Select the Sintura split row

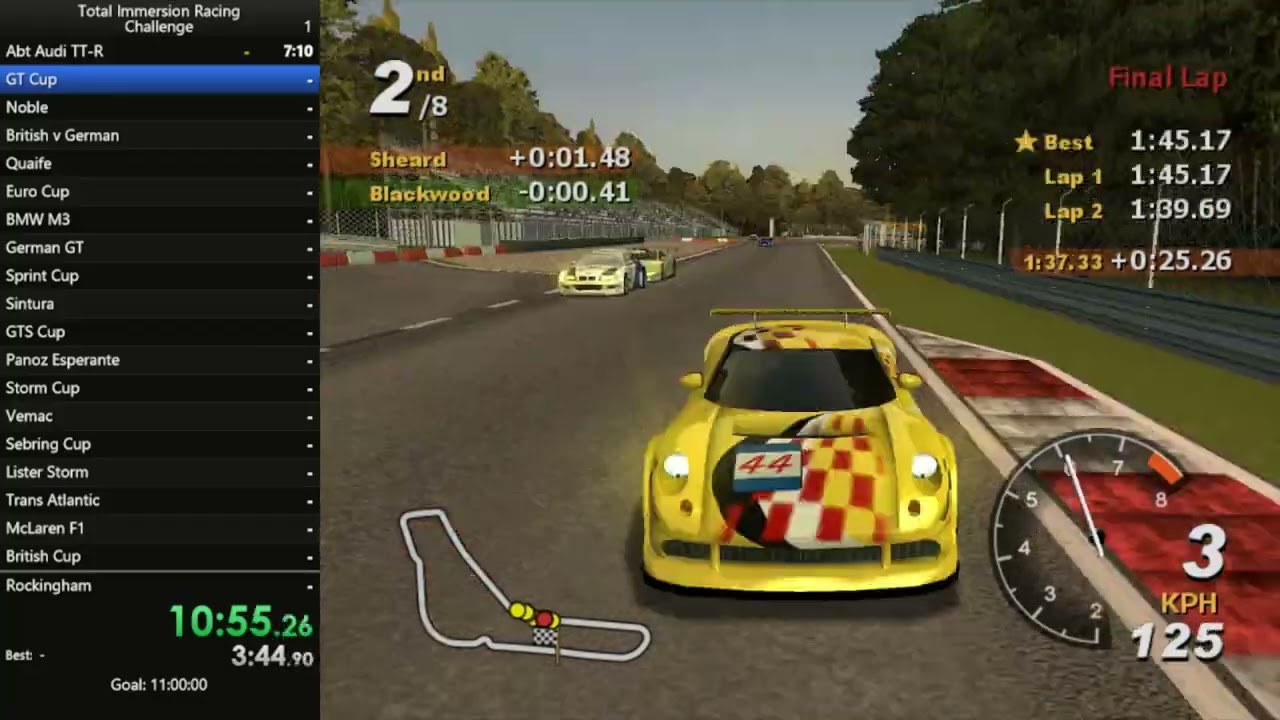coord(160,303)
